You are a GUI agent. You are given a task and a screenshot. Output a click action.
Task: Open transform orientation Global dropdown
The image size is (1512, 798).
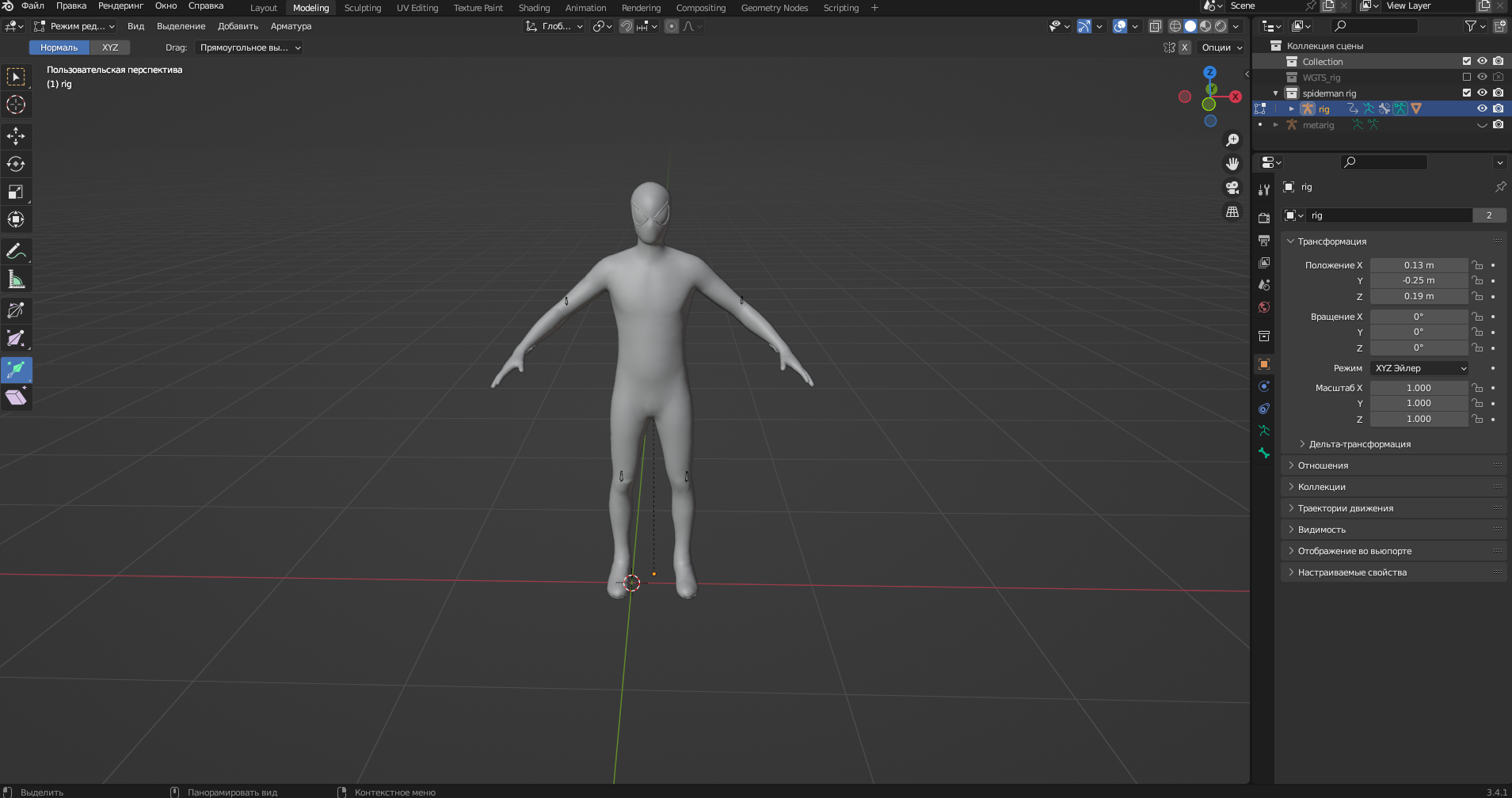pos(554,26)
